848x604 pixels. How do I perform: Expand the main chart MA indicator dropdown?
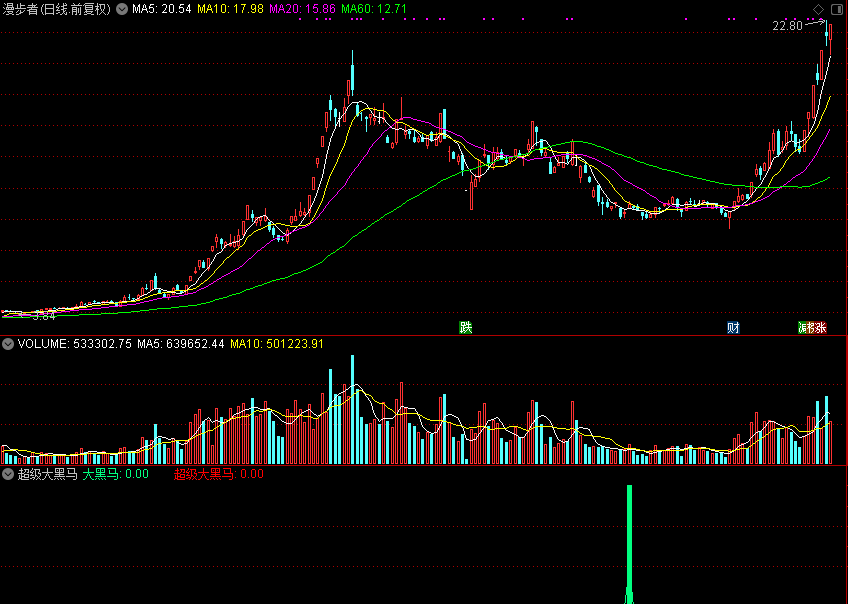[122, 9]
